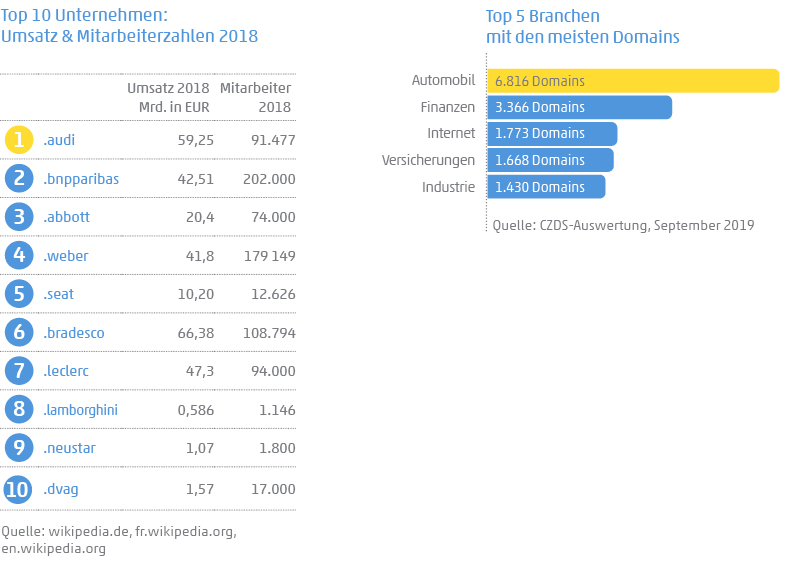Click the Umsatz 2018 column header

click(x=168, y=97)
